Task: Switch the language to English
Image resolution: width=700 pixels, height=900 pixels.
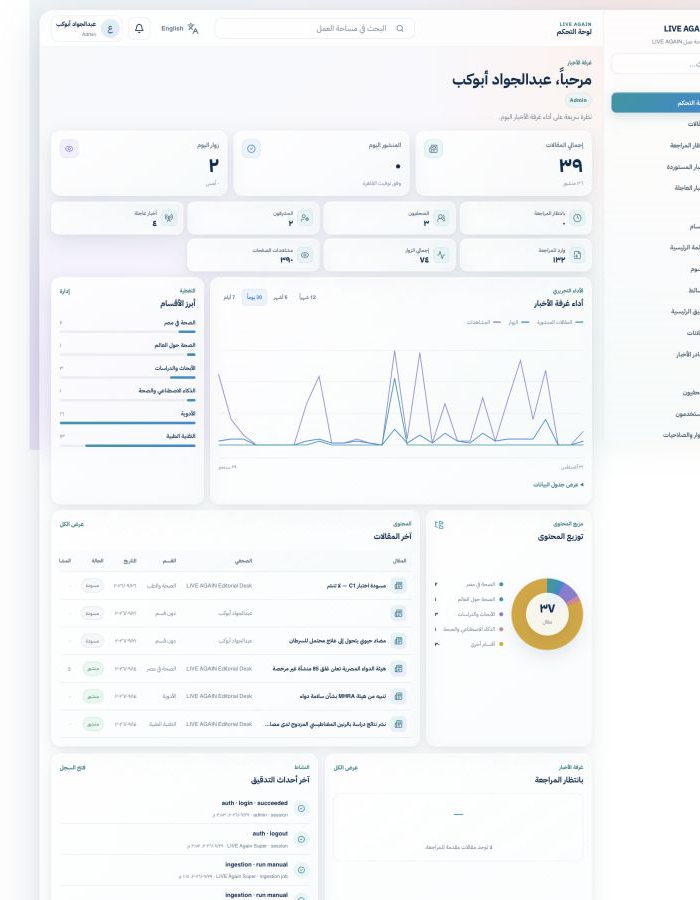Action: [172, 29]
